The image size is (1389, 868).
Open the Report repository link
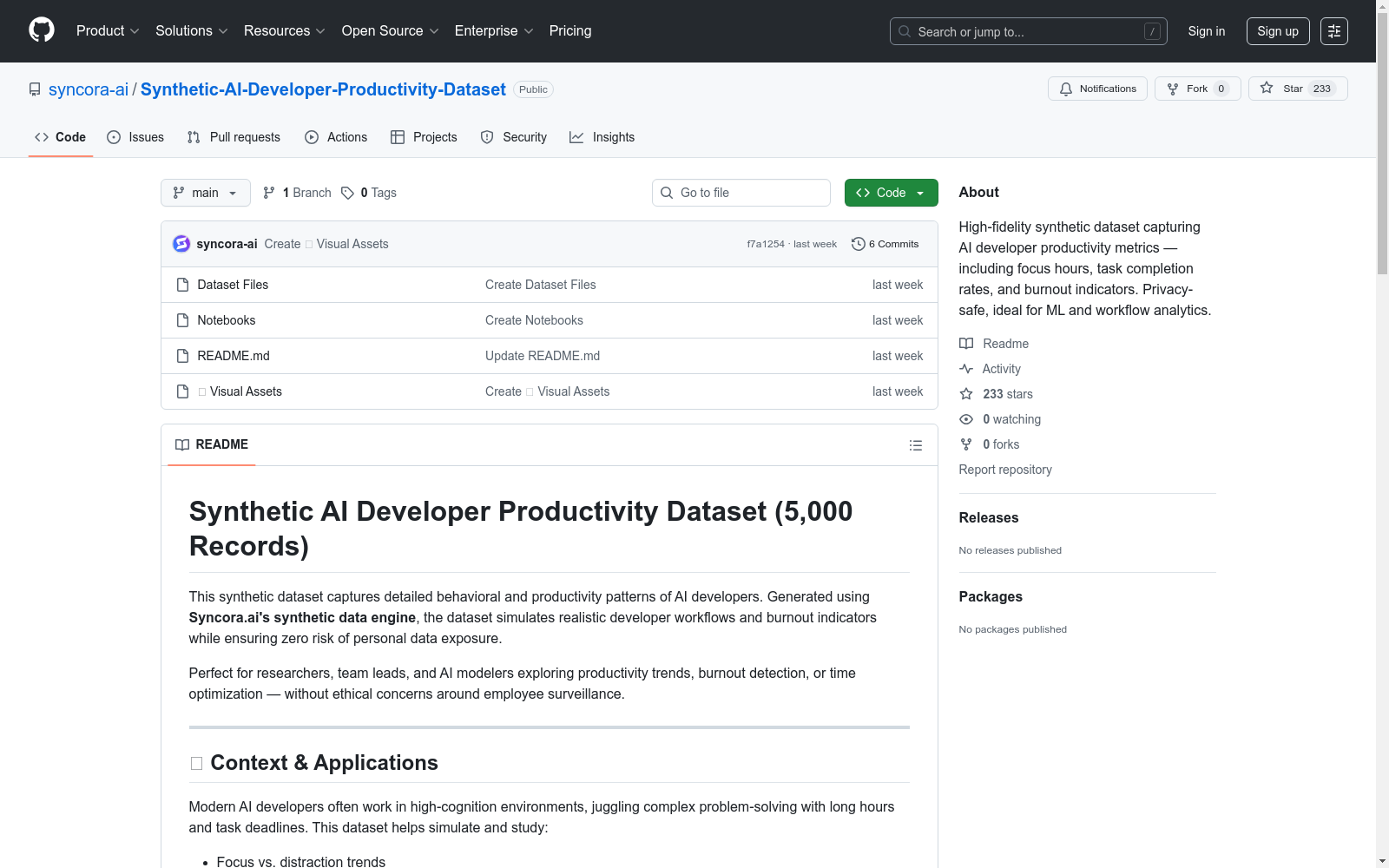click(x=1005, y=470)
